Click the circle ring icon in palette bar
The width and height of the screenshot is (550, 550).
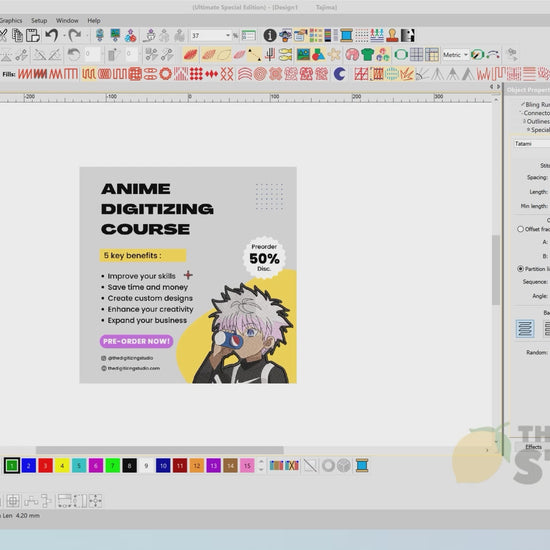point(328,465)
